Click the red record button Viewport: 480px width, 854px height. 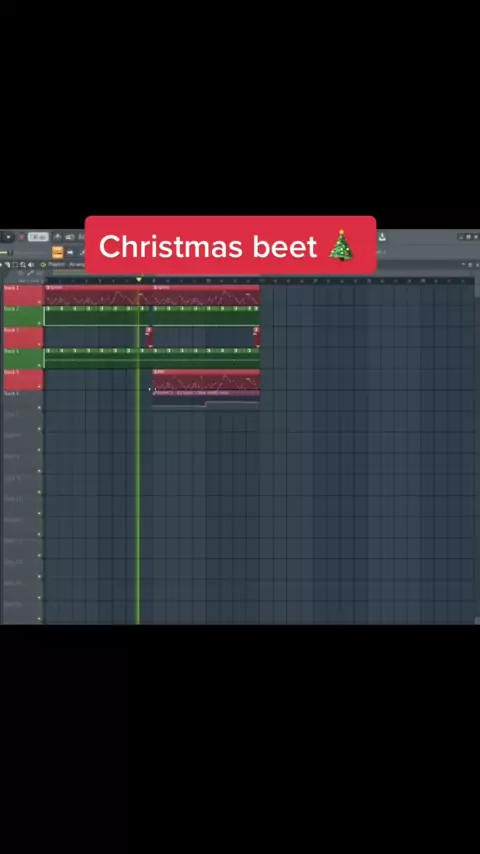tap(22, 237)
